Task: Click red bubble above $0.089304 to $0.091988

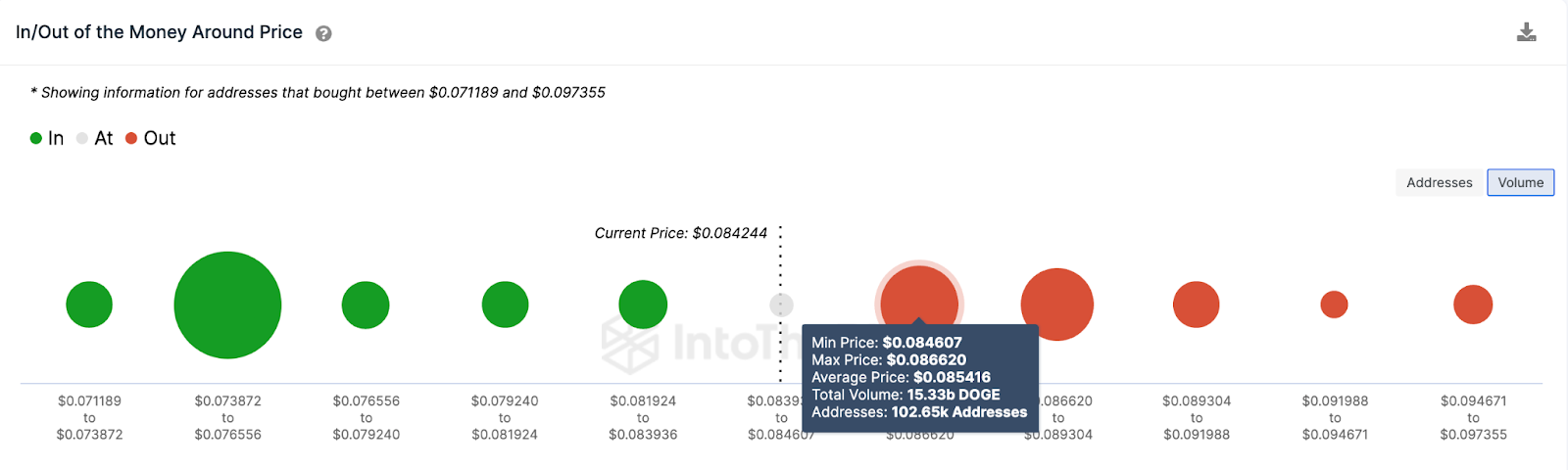Action: (1196, 305)
